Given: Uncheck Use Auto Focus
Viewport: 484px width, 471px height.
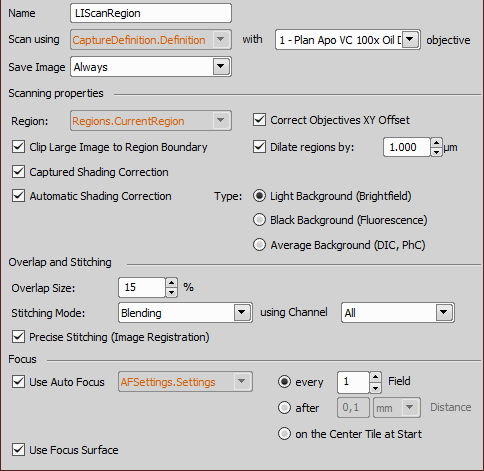Looking at the screenshot, I should [x=18, y=382].
